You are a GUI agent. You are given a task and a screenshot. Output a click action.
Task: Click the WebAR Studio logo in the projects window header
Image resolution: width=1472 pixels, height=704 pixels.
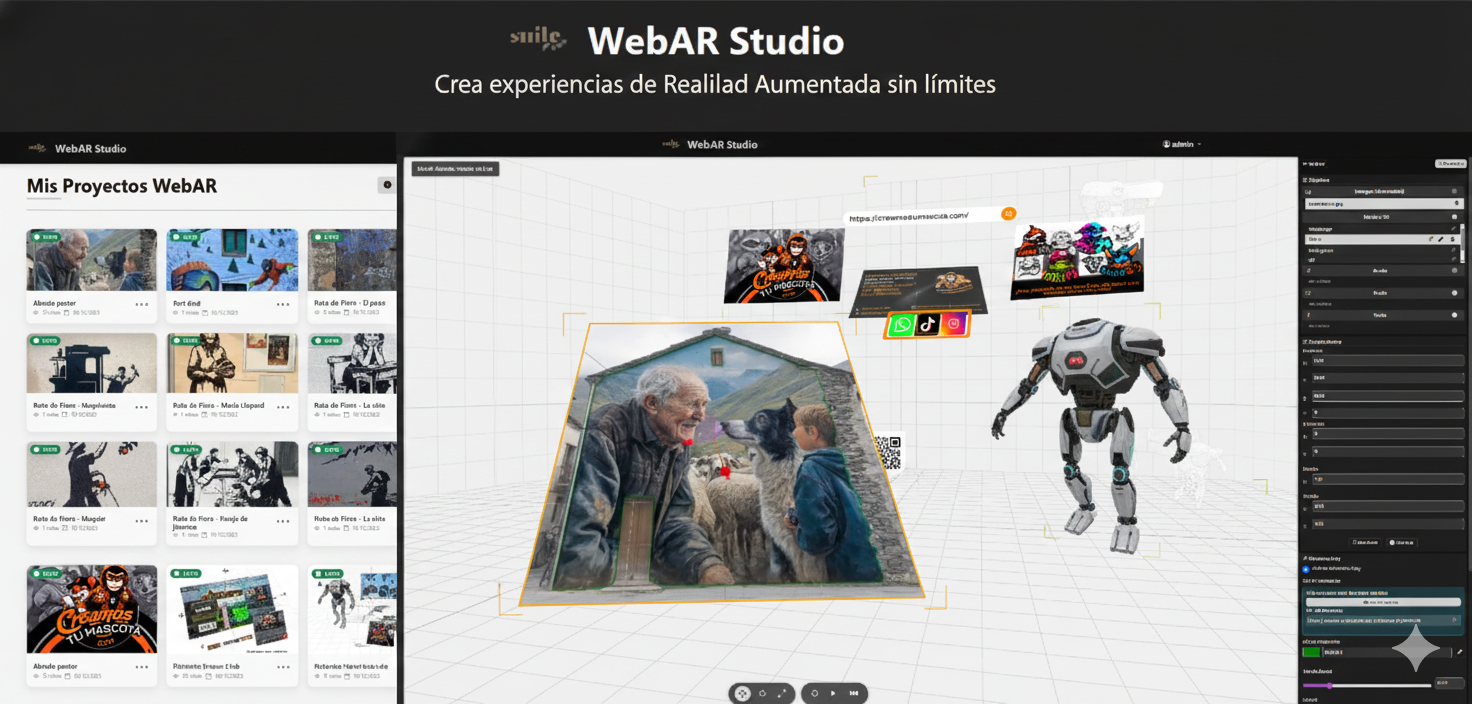37,148
